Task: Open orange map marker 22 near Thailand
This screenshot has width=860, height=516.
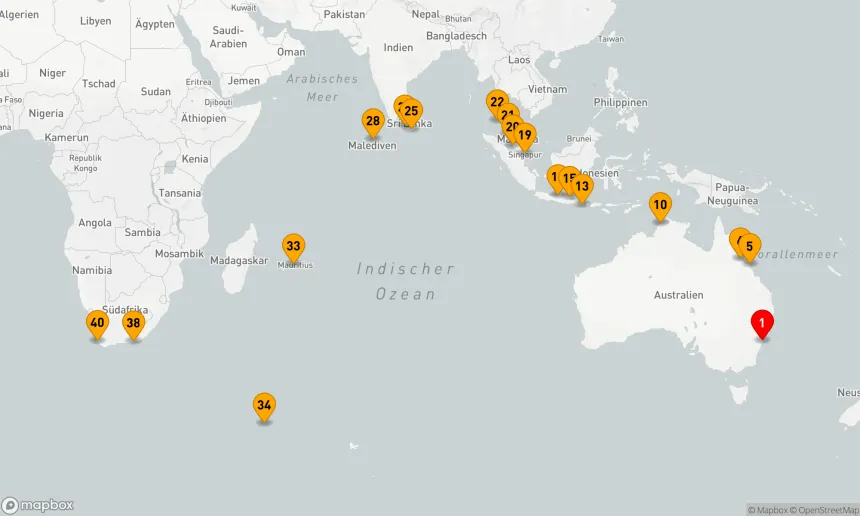Action: click(x=497, y=101)
